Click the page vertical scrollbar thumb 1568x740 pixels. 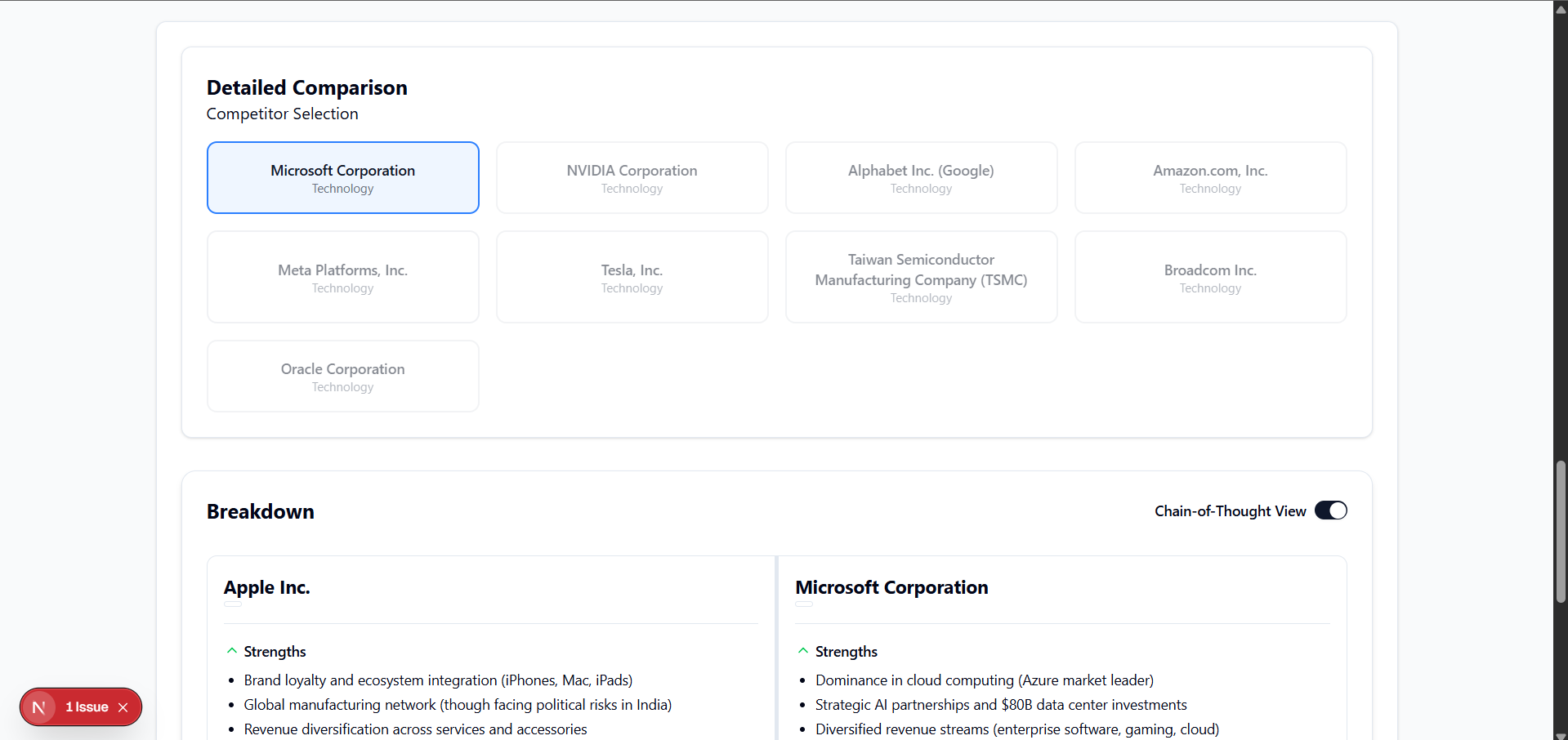[1561, 532]
